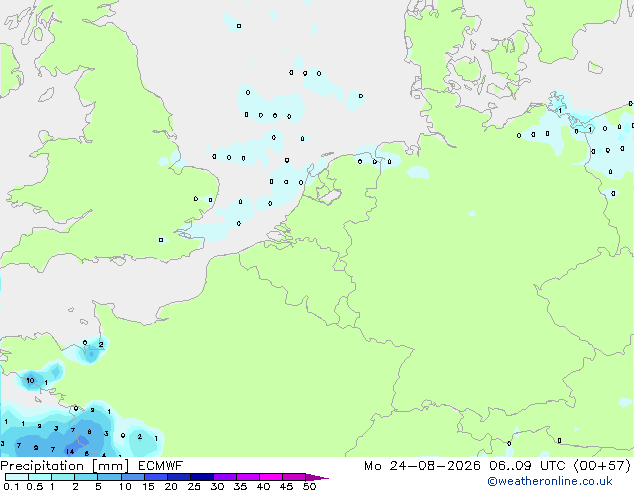Click the legend label "0.5"

(x=35, y=486)
